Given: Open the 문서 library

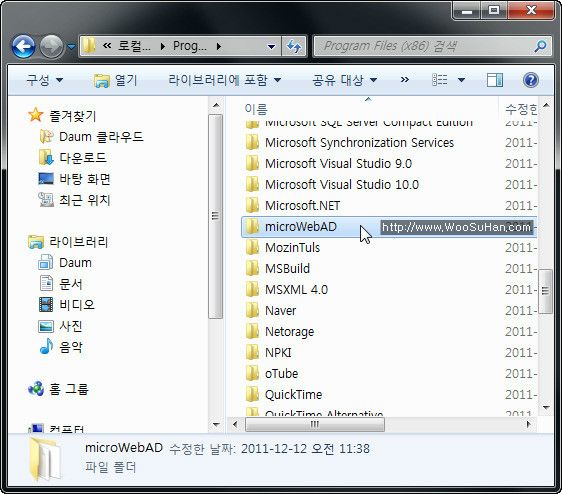Looking at the screenshot, I should [61, 284].
